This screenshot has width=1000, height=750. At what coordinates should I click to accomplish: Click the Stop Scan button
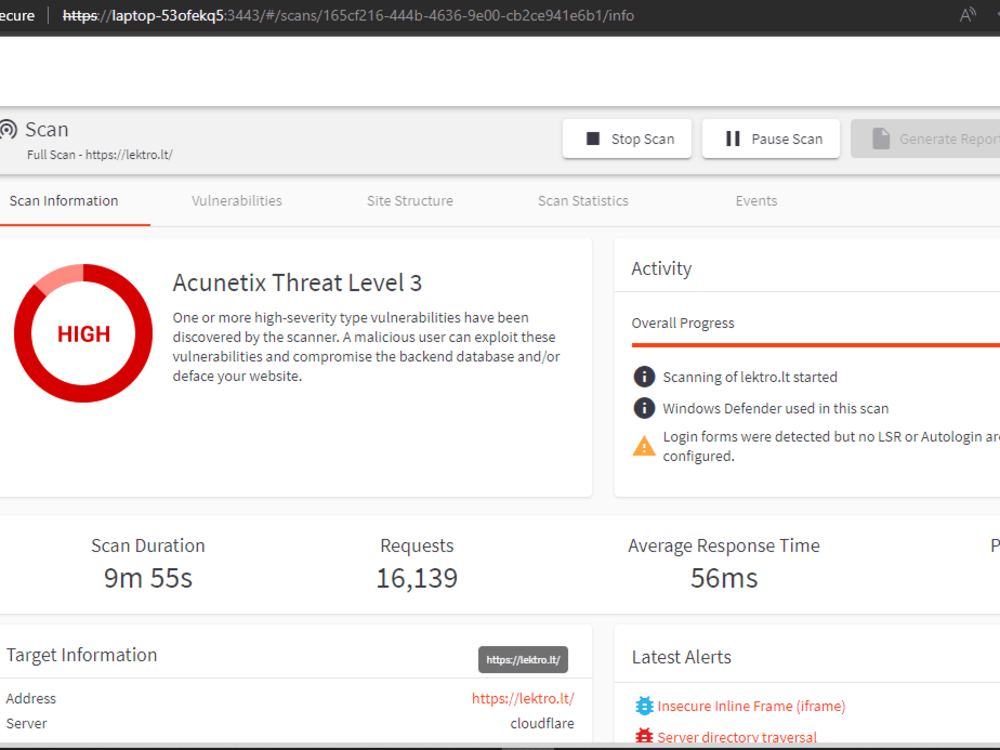[x=627, y=138]
